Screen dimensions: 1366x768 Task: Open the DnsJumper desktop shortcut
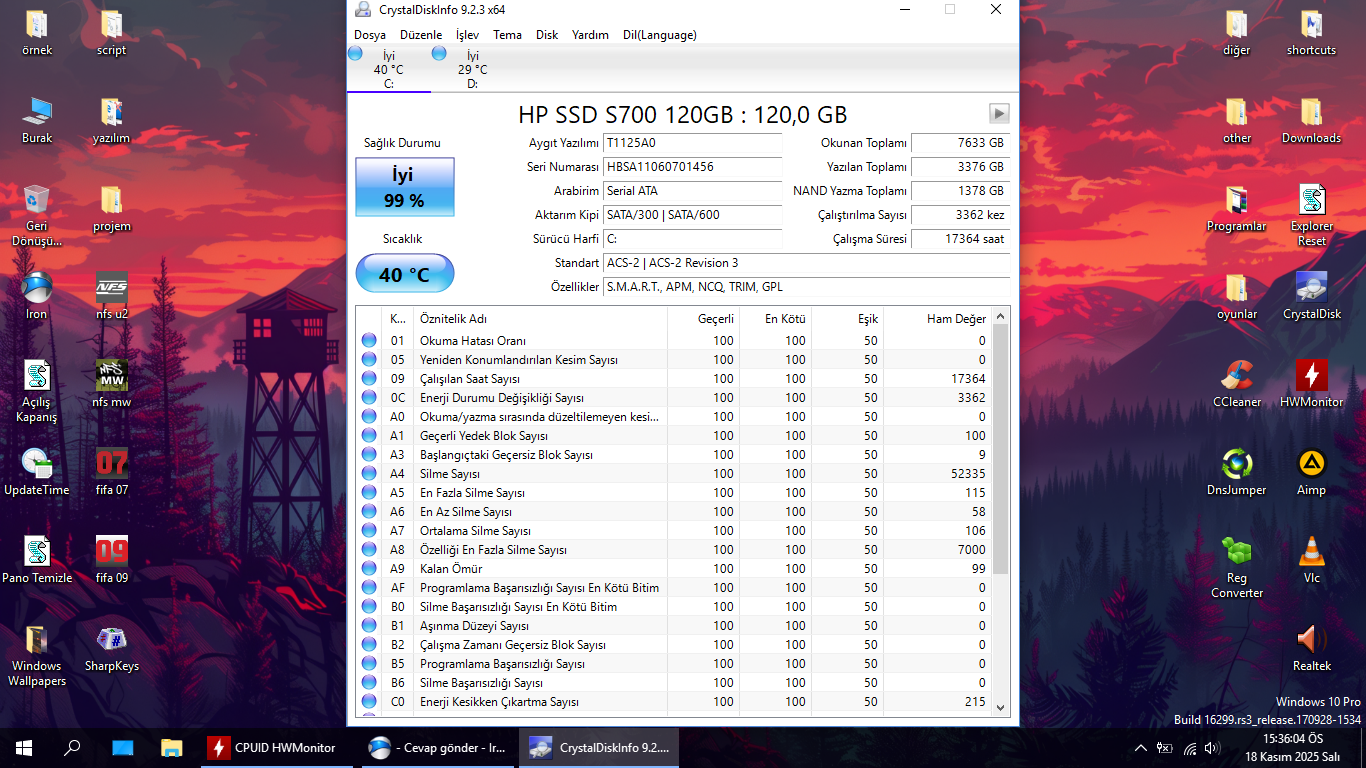coord(1237,472)
